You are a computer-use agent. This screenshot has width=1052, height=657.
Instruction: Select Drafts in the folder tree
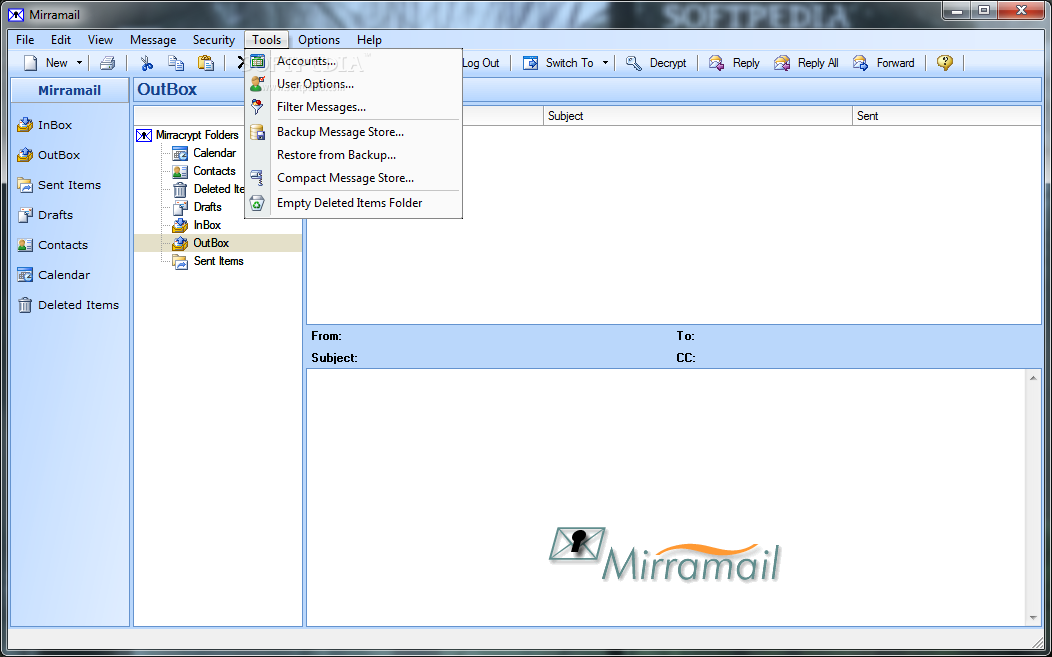(207, 207)
